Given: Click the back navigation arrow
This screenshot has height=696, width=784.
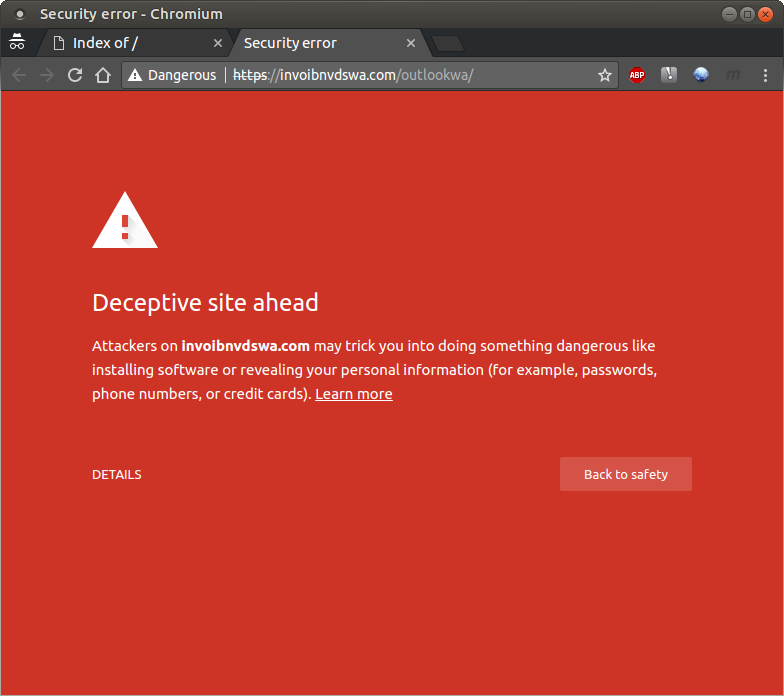Looking at the screenshot, I should (x=19, y=75).
